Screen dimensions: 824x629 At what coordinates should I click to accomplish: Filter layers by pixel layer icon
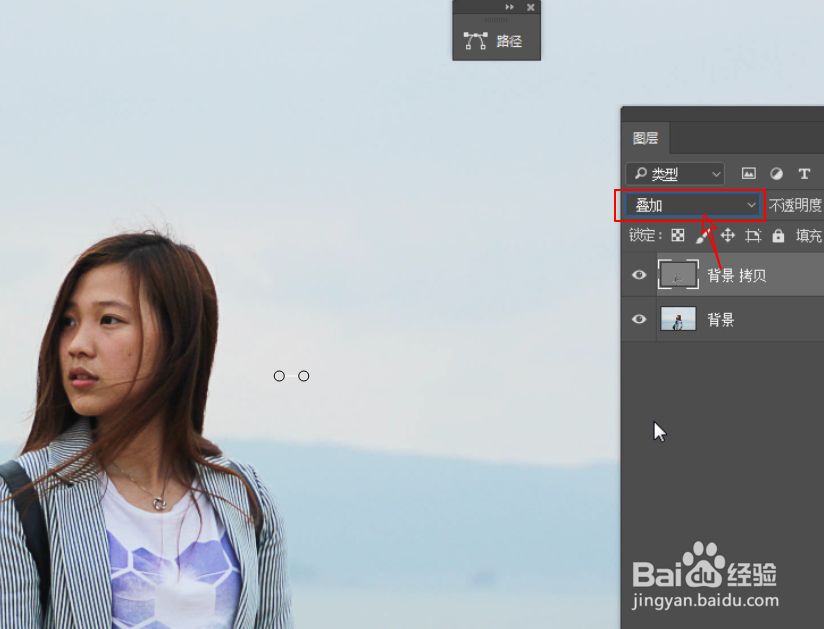748,173
